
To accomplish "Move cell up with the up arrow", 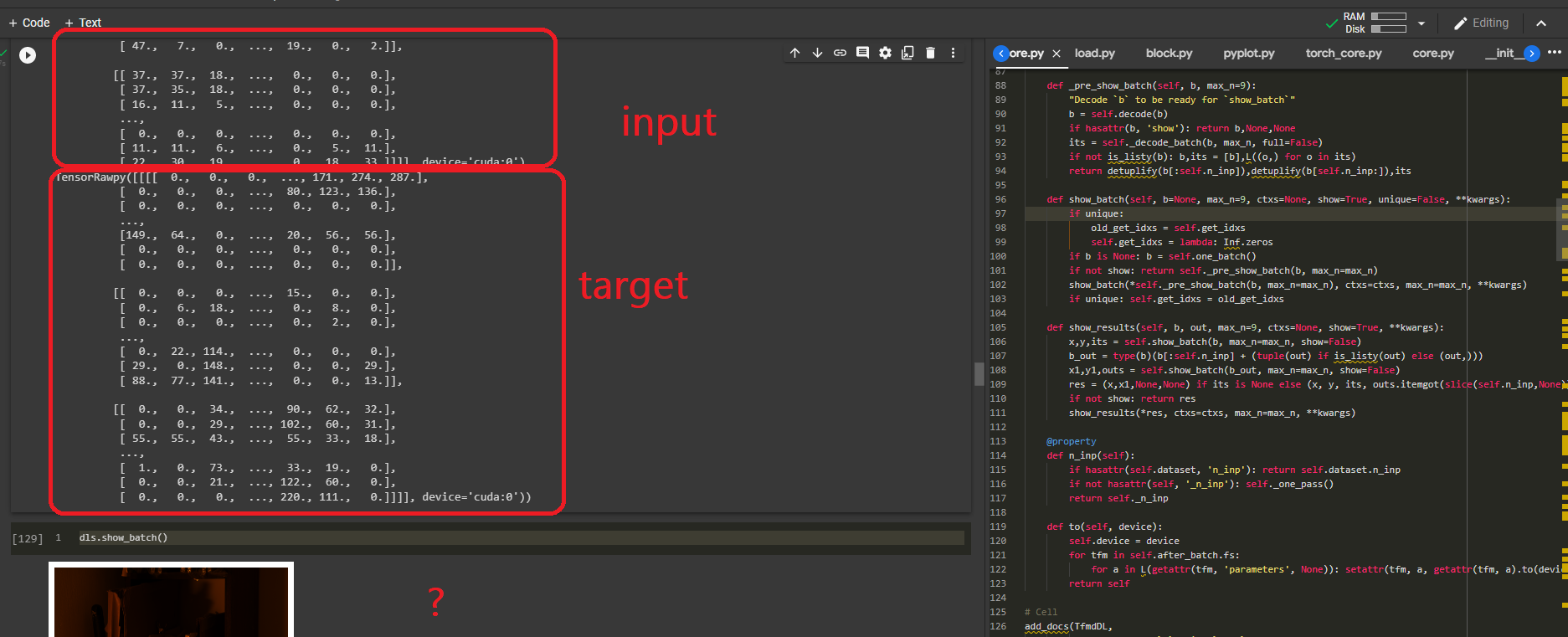I will [x=794, y=53].
